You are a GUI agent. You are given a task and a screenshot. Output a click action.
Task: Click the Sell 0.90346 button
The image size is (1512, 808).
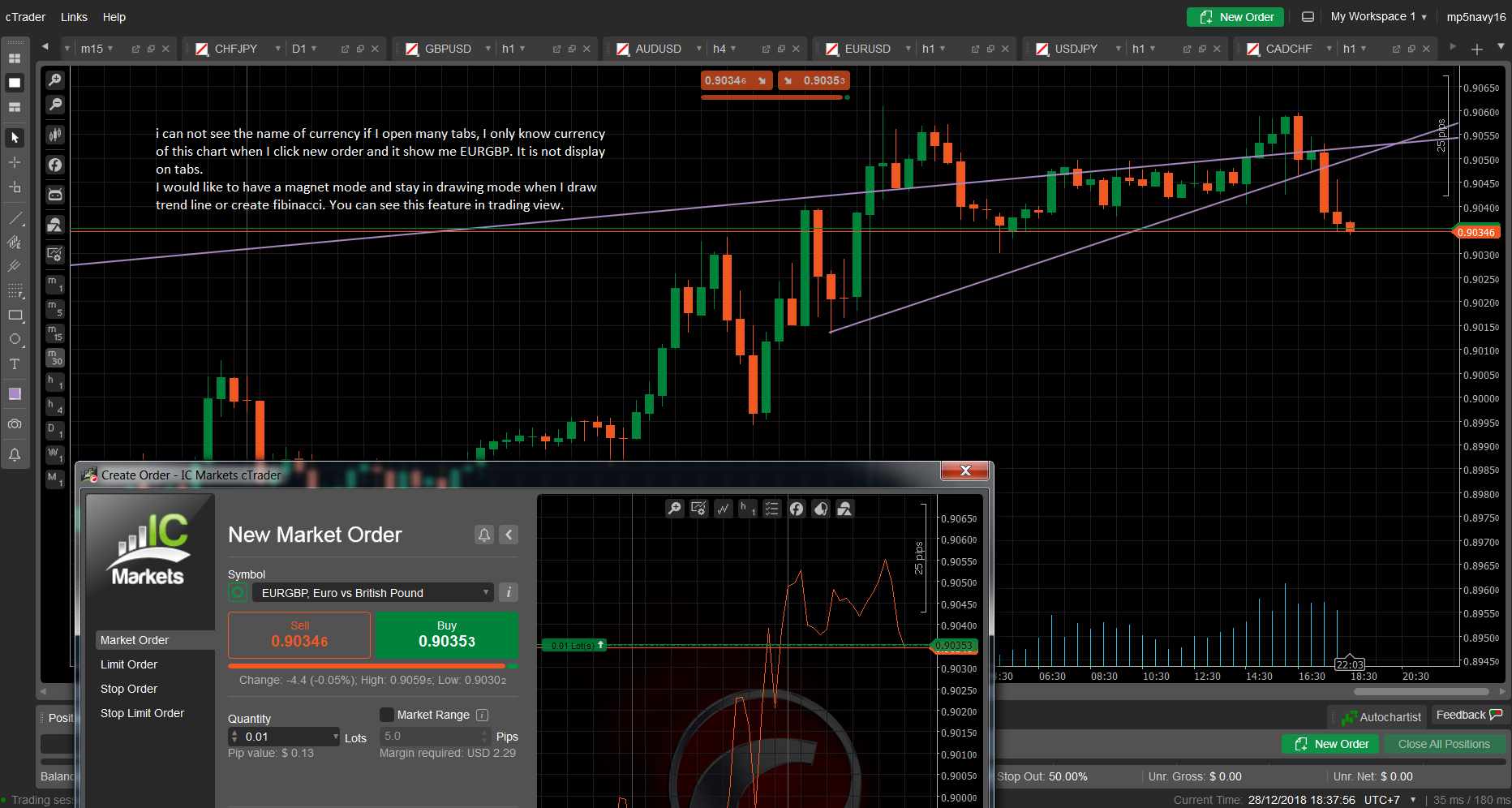(x=299, y=634)
